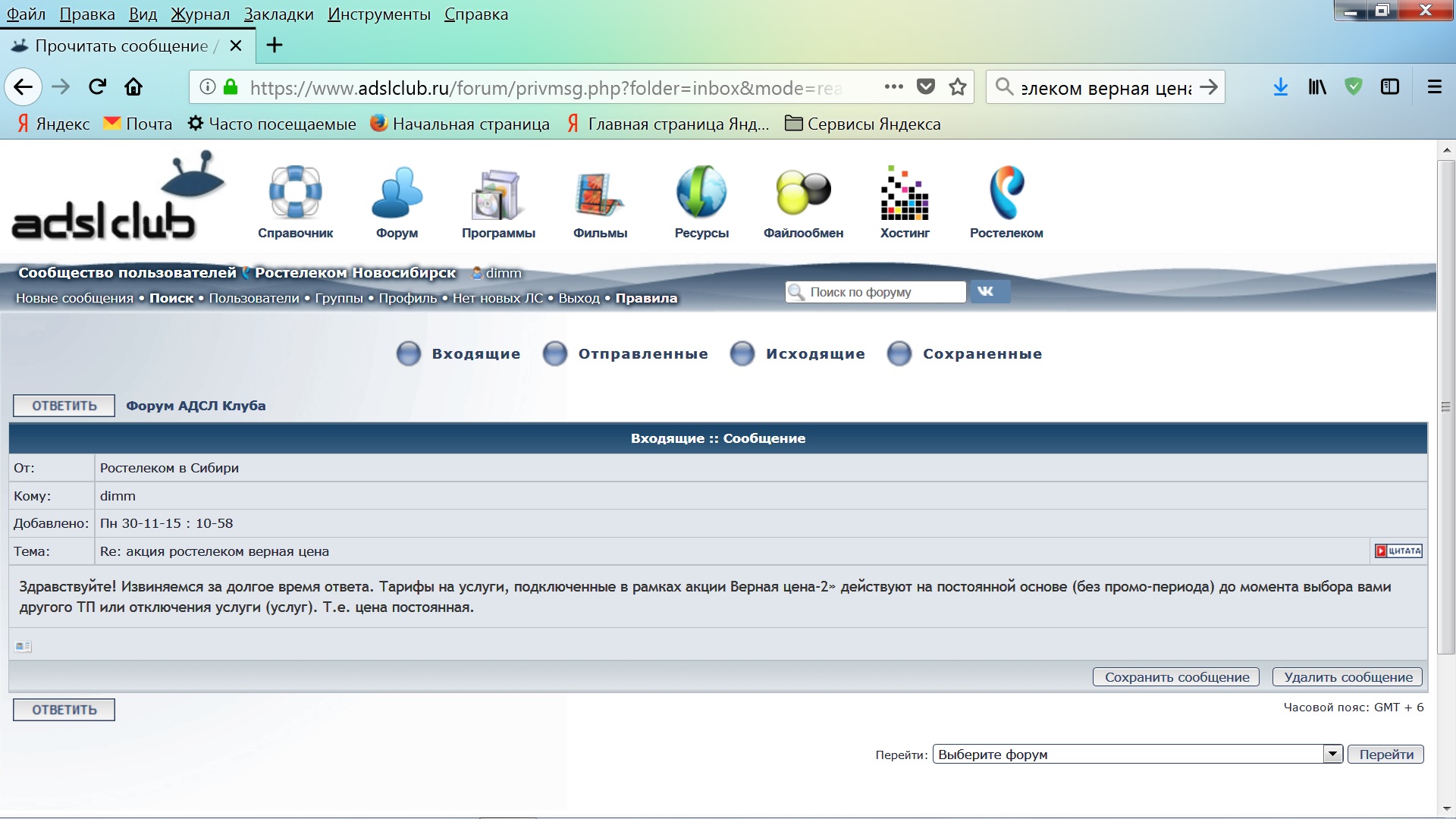
Task: Toggle the sidebar view icon
Action: pyautogui.click(x=1390, y=87)
